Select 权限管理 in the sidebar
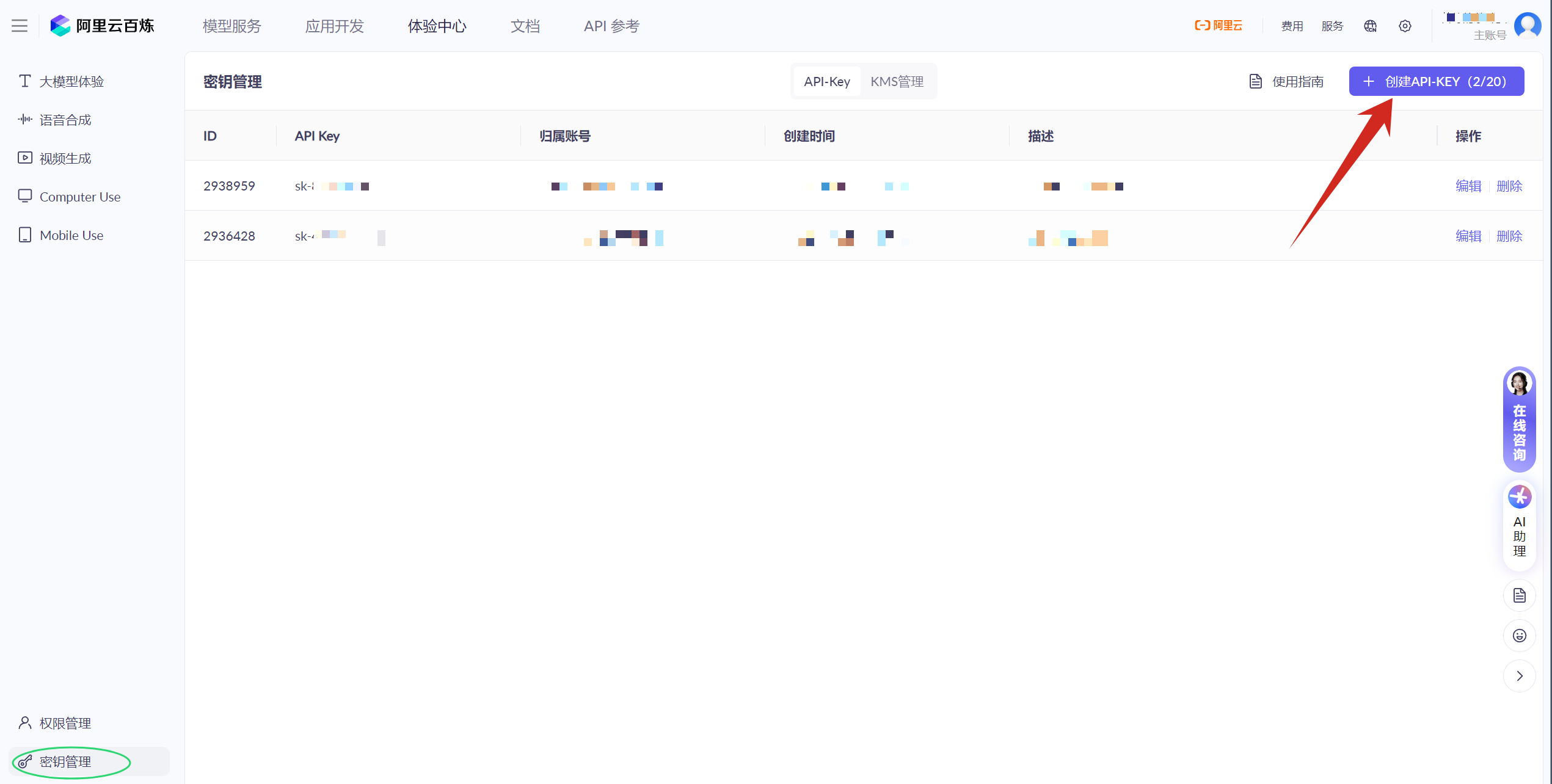Image resolution: width=1552 pixels, height=784 pixels. [x=65, y=723]
